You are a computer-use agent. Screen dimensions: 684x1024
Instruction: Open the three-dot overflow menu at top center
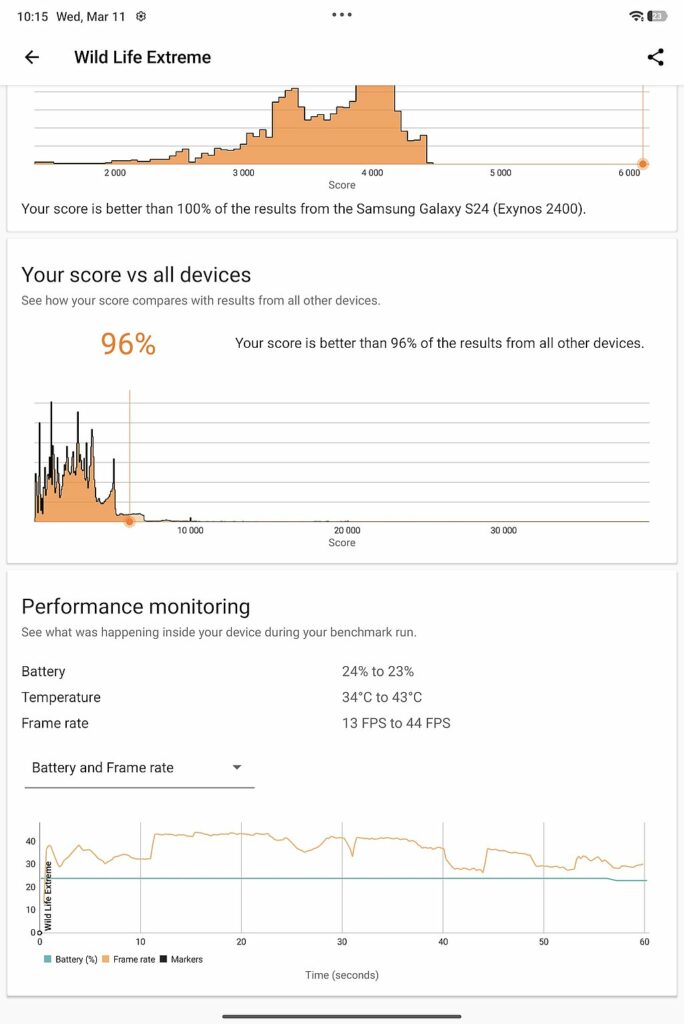click(342, 15)
